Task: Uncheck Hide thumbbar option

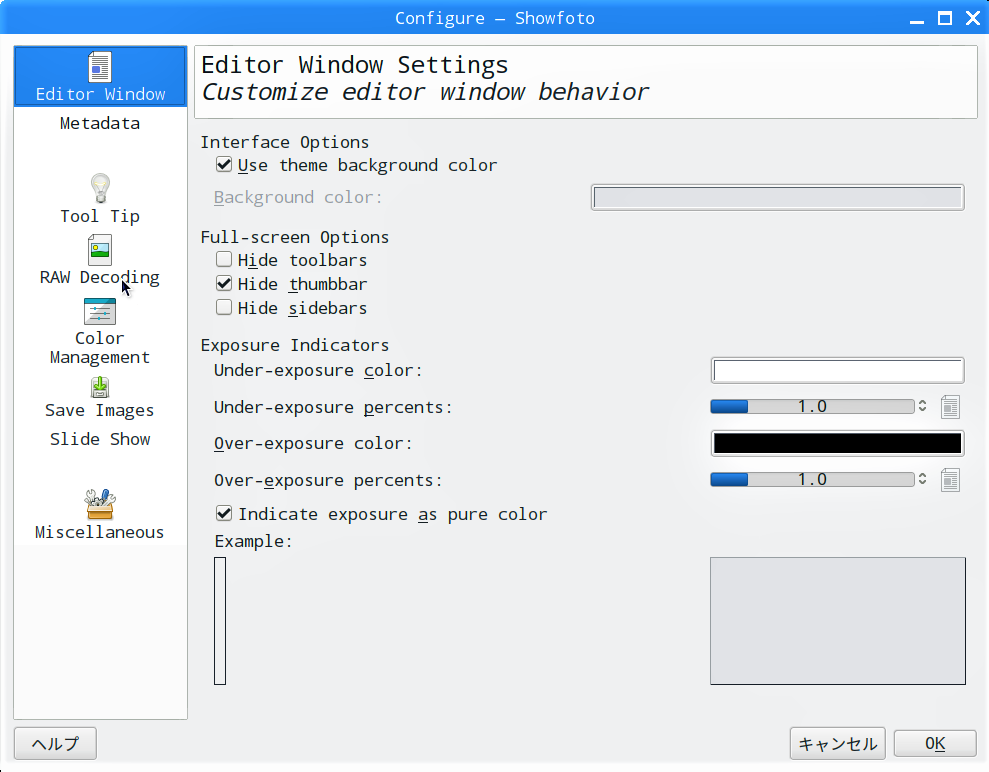Action: 224,283
